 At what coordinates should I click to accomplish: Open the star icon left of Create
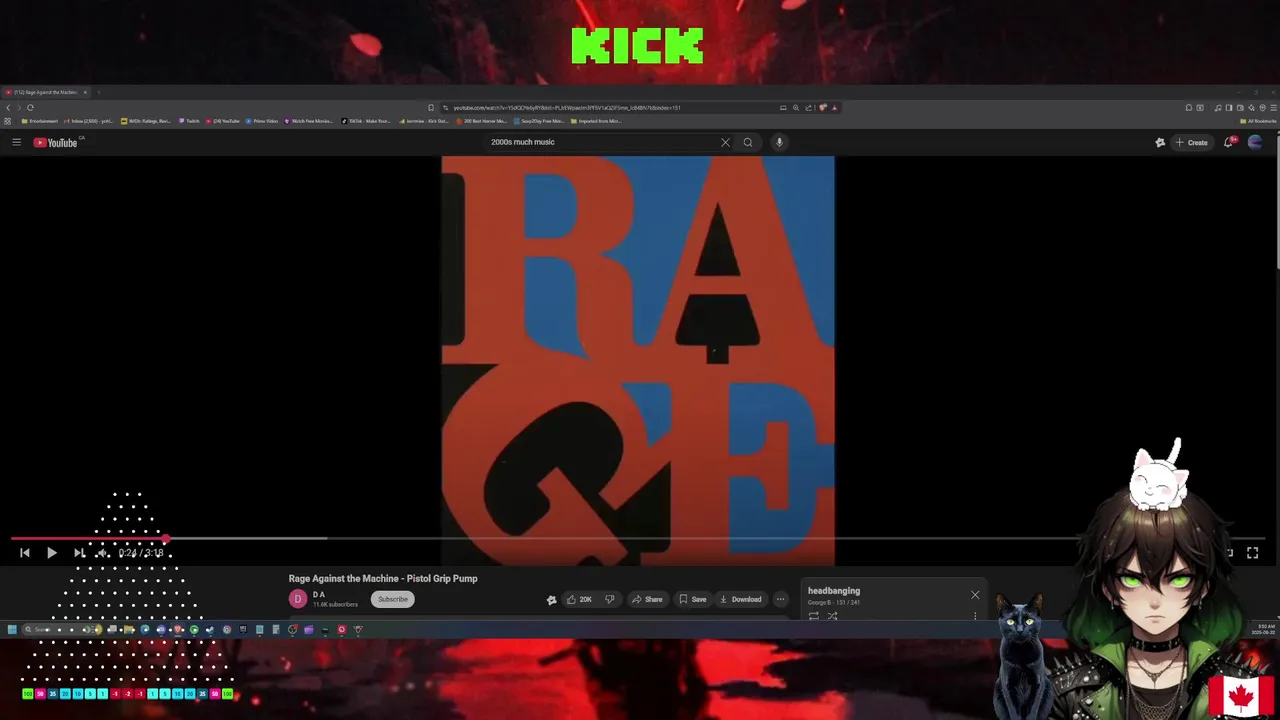click(1160, 142)
